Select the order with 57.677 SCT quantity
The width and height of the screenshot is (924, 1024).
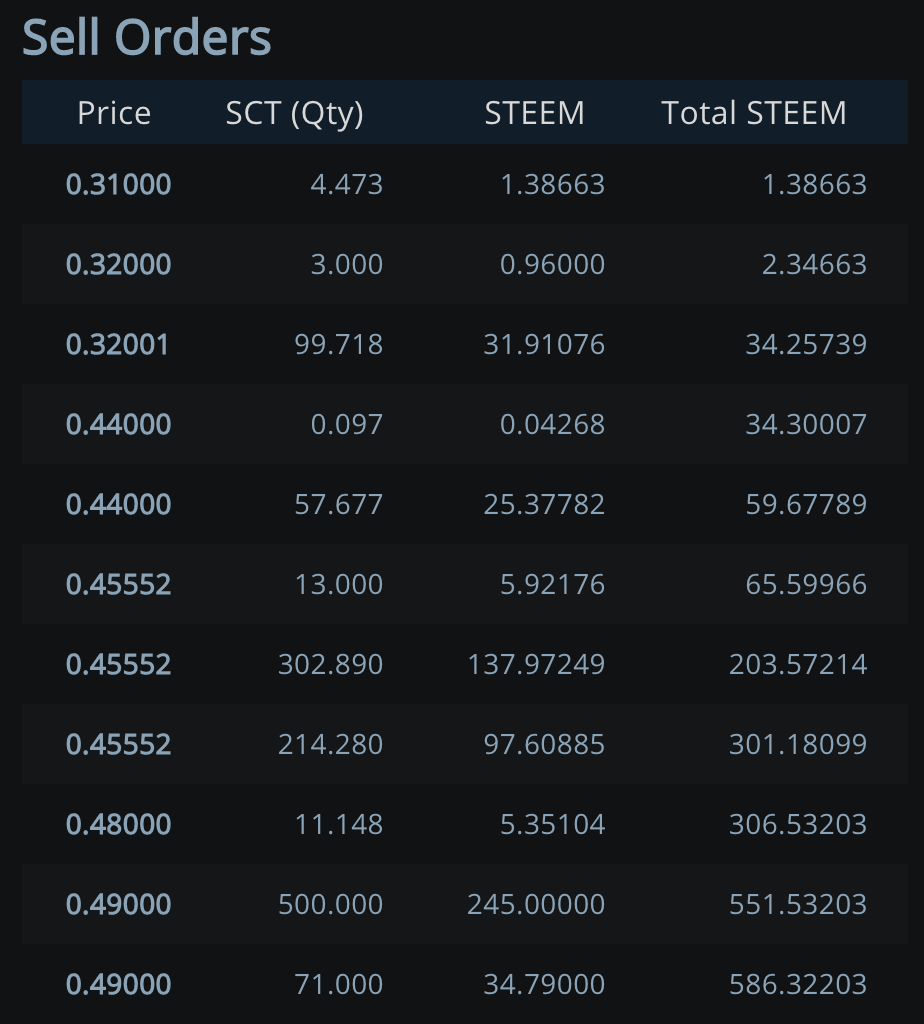pyautogui.click(x=338, y=504)
